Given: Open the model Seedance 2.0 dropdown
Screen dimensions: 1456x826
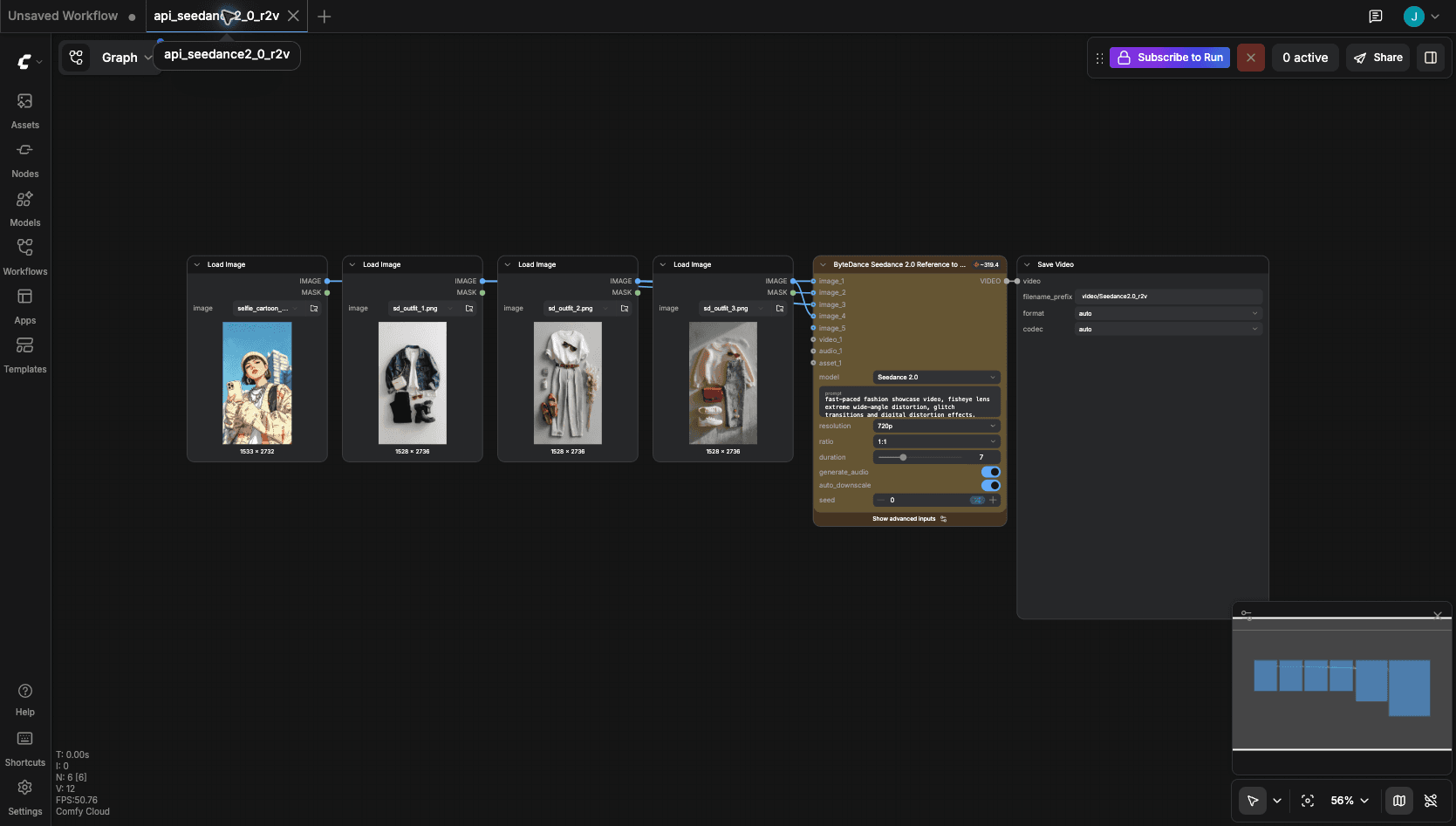Looking at the screenshot, I should 937,377.
